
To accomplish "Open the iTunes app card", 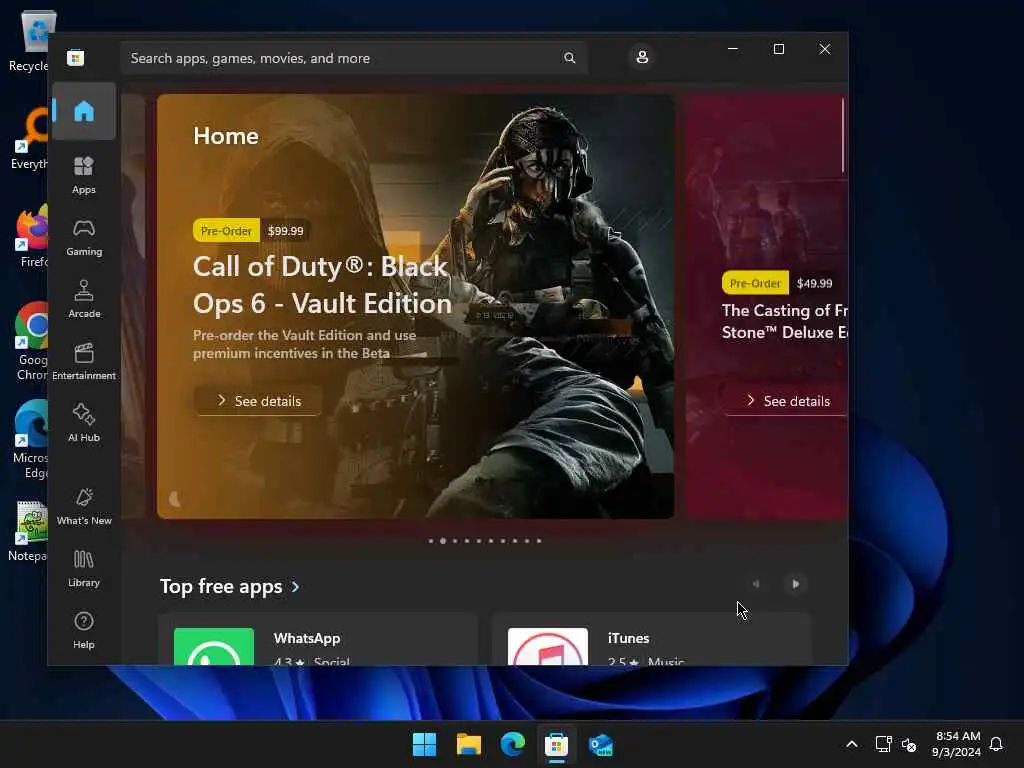I will click(652, 639).
